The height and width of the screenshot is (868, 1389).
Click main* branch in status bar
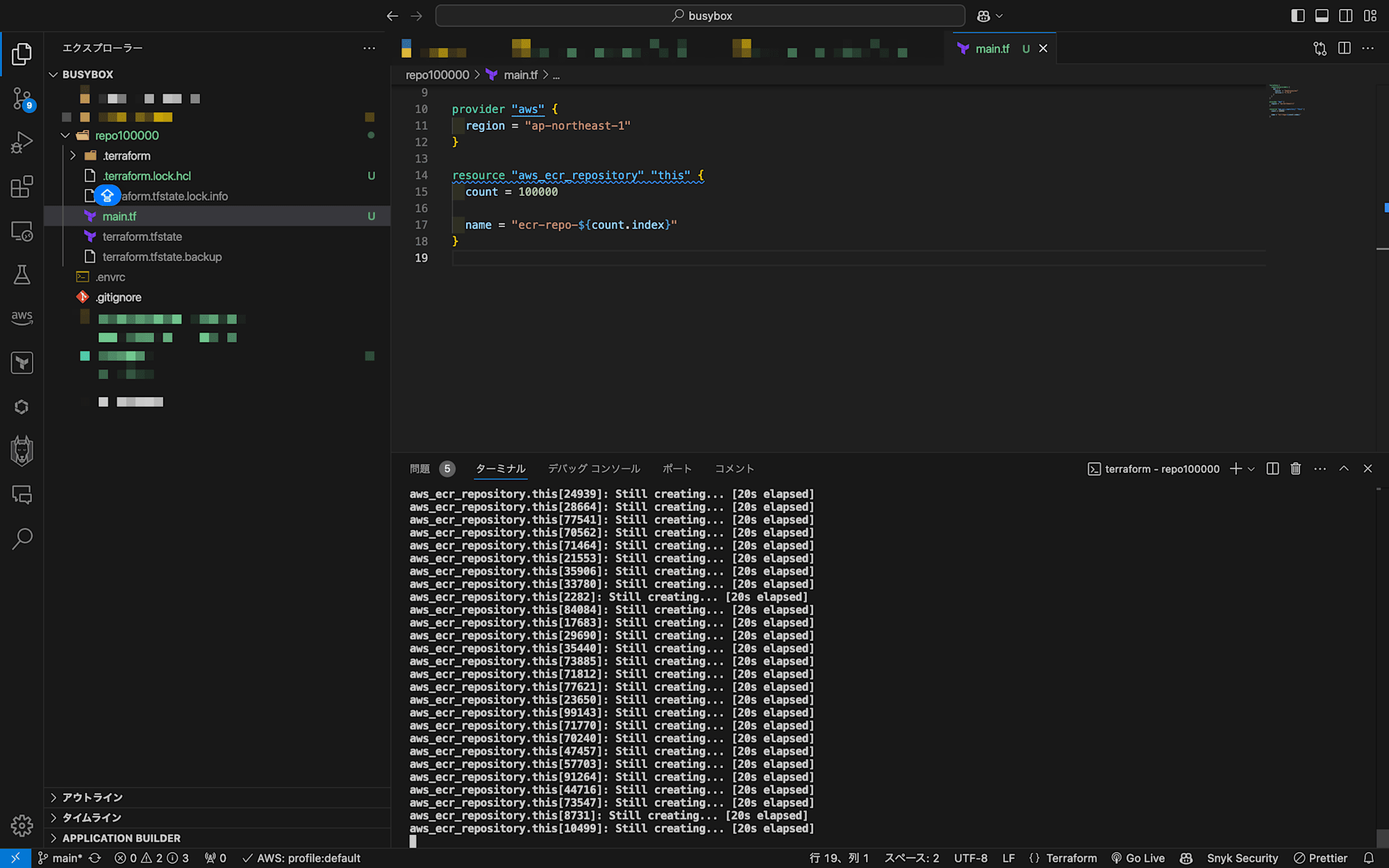[60, 858]
